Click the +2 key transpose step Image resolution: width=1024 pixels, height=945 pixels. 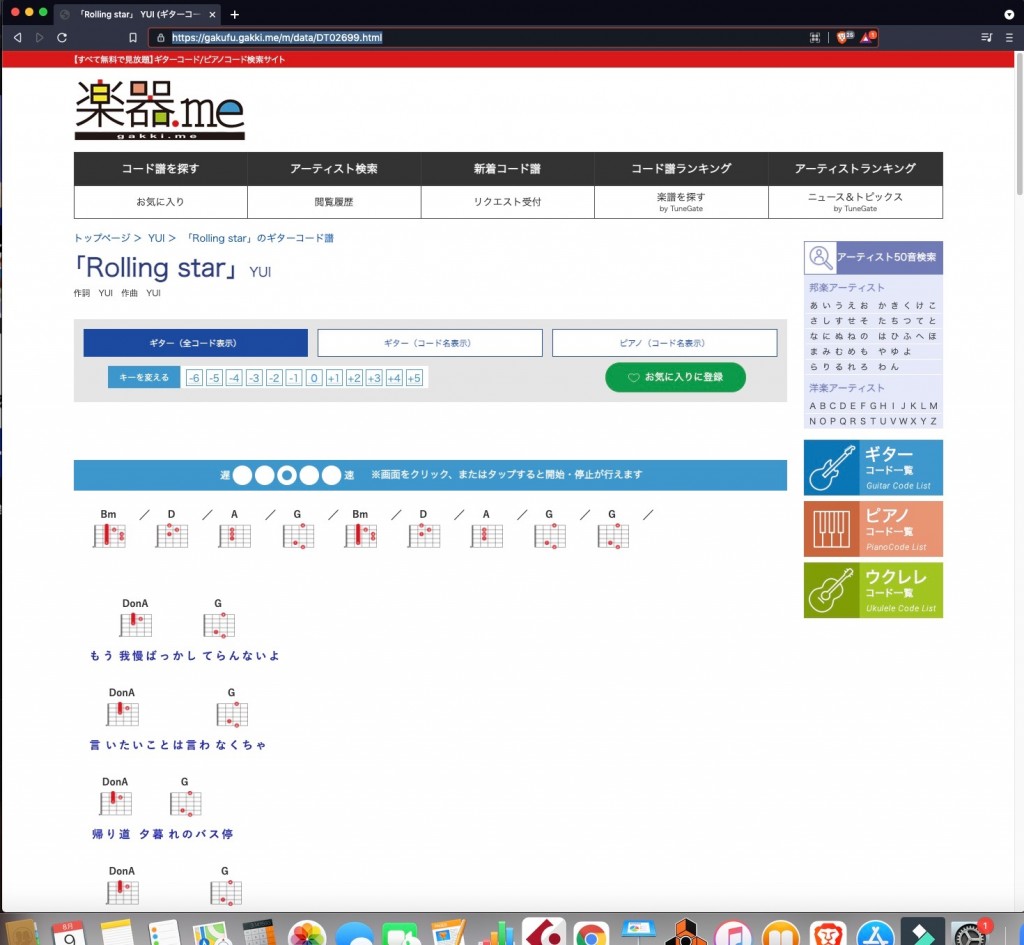point(354,378)
